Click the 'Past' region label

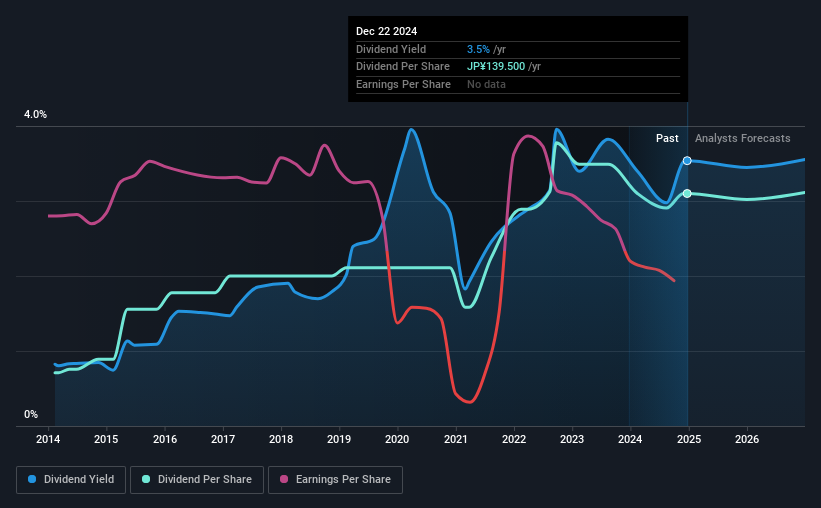[x=667, y=138]
